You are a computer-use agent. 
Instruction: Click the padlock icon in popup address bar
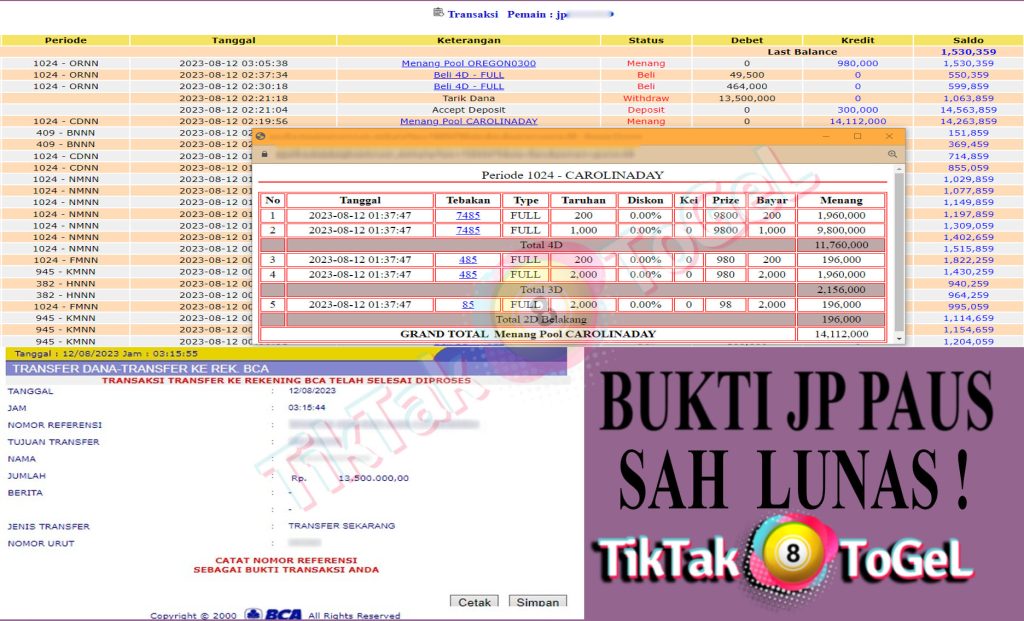click(264, 155)
